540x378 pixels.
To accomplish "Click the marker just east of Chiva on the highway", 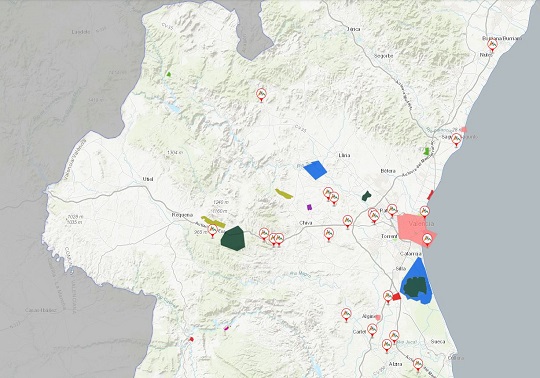I will 347,221.
